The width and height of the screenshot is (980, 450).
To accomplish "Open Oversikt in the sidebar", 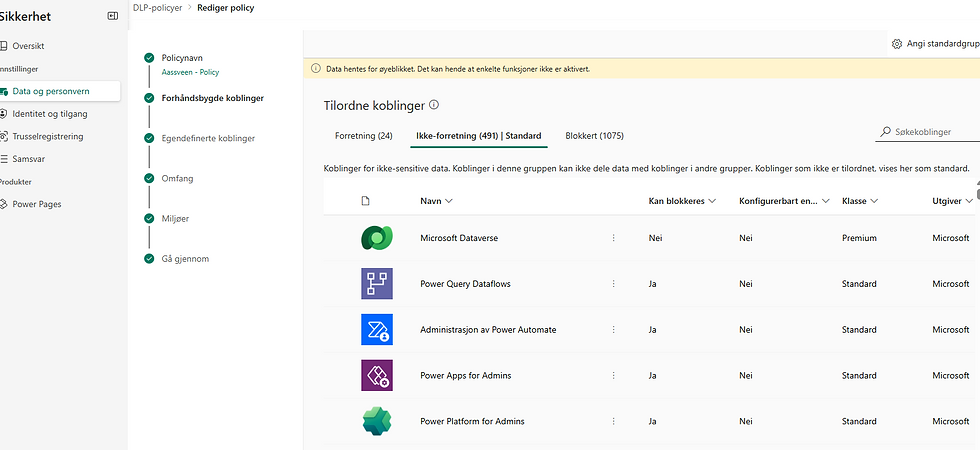I will [x=28, y=46].
